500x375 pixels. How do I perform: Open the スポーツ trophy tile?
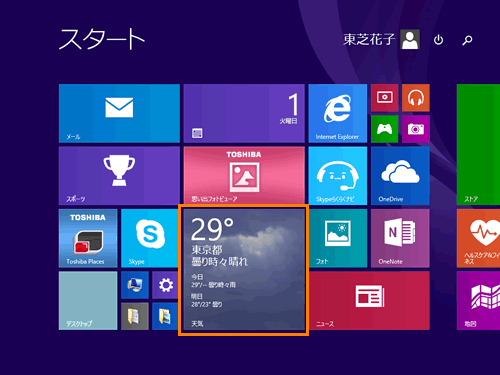pos(119,176)
